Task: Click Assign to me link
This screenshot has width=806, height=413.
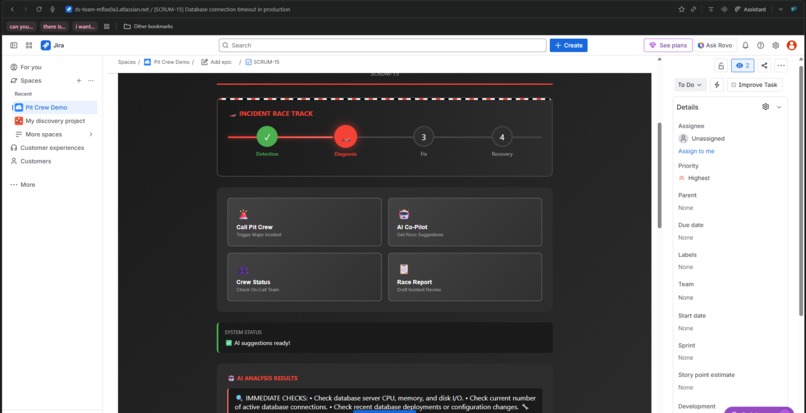Action: [x=696, y=151]
